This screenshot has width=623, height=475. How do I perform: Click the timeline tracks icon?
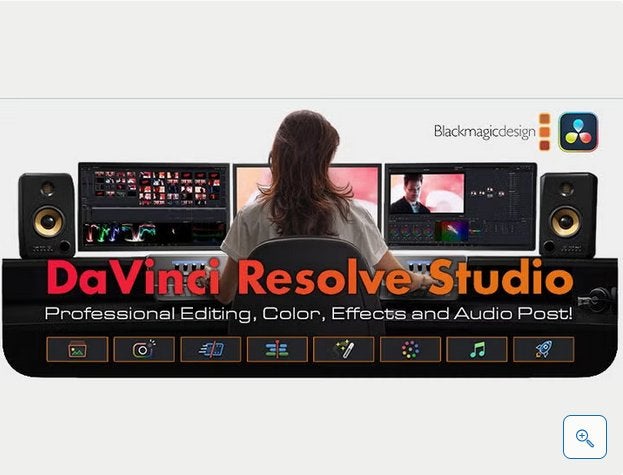point(277,349)
